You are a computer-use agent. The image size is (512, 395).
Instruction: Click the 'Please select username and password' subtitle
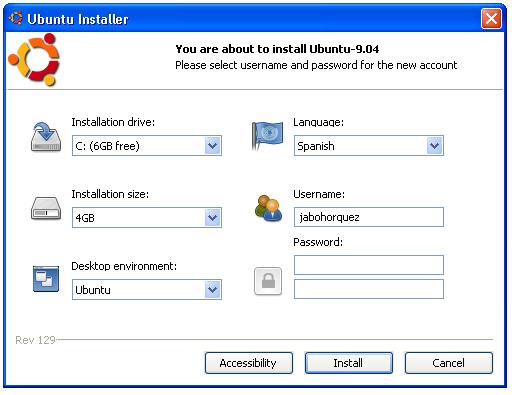click(316, 65)
